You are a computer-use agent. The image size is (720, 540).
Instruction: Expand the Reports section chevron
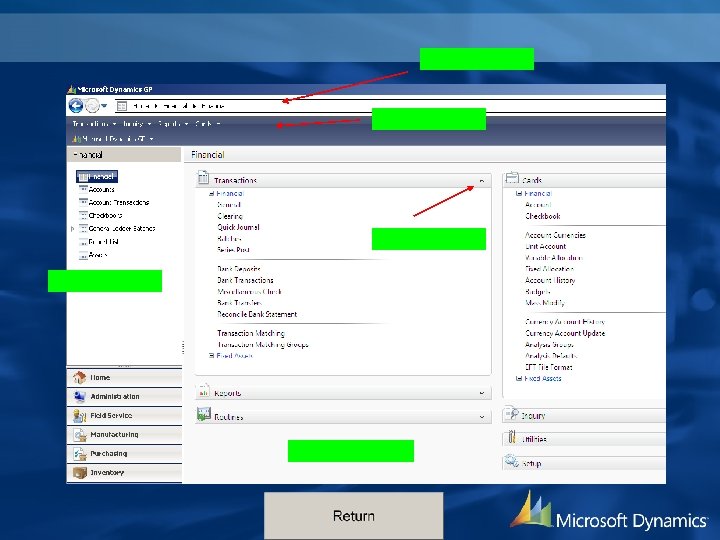pos(482,393)
